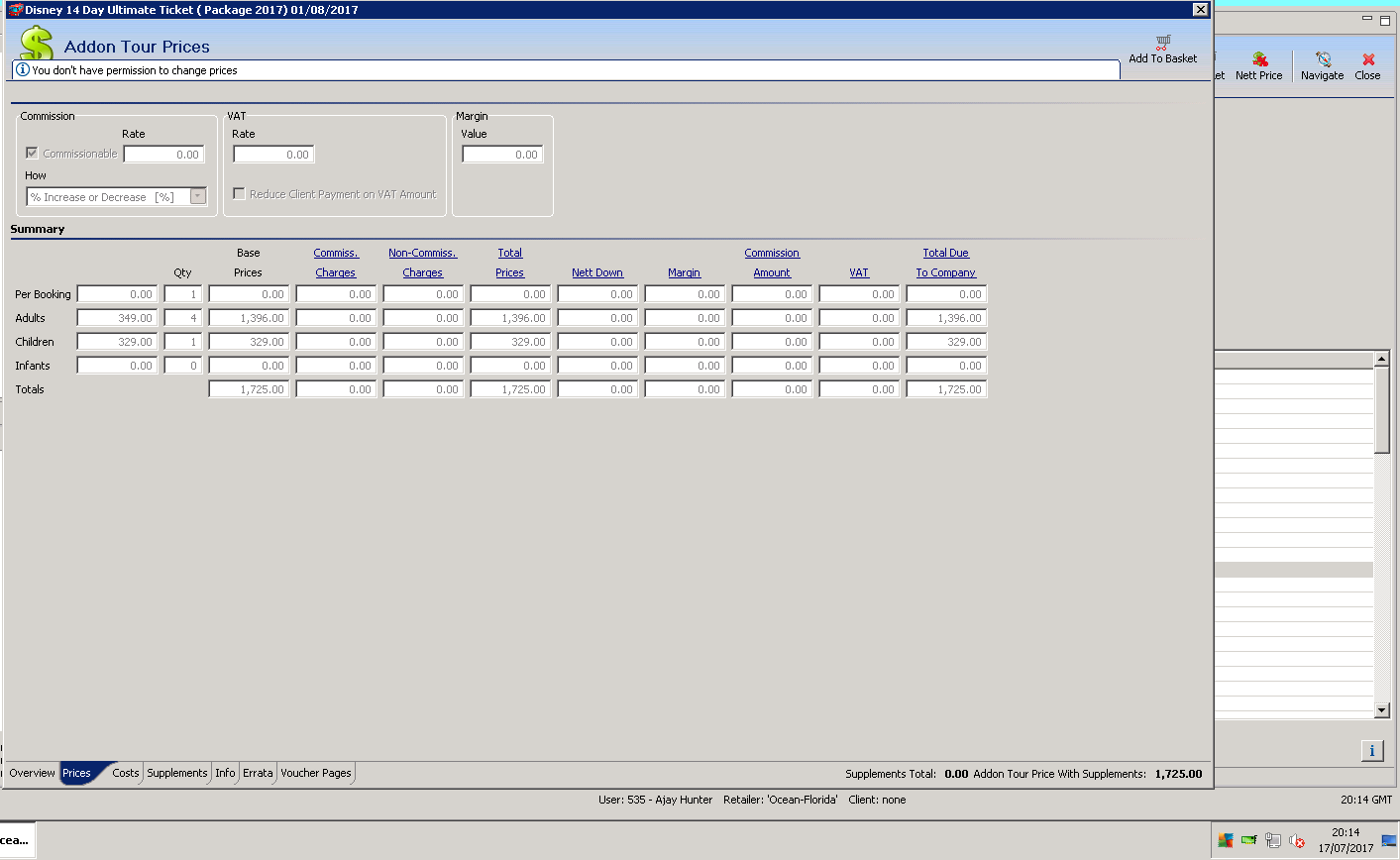The width and height of the screenshot is (1400, 860).
Task: Click the Add To Basket cart icon
Action: [1163, 43]
